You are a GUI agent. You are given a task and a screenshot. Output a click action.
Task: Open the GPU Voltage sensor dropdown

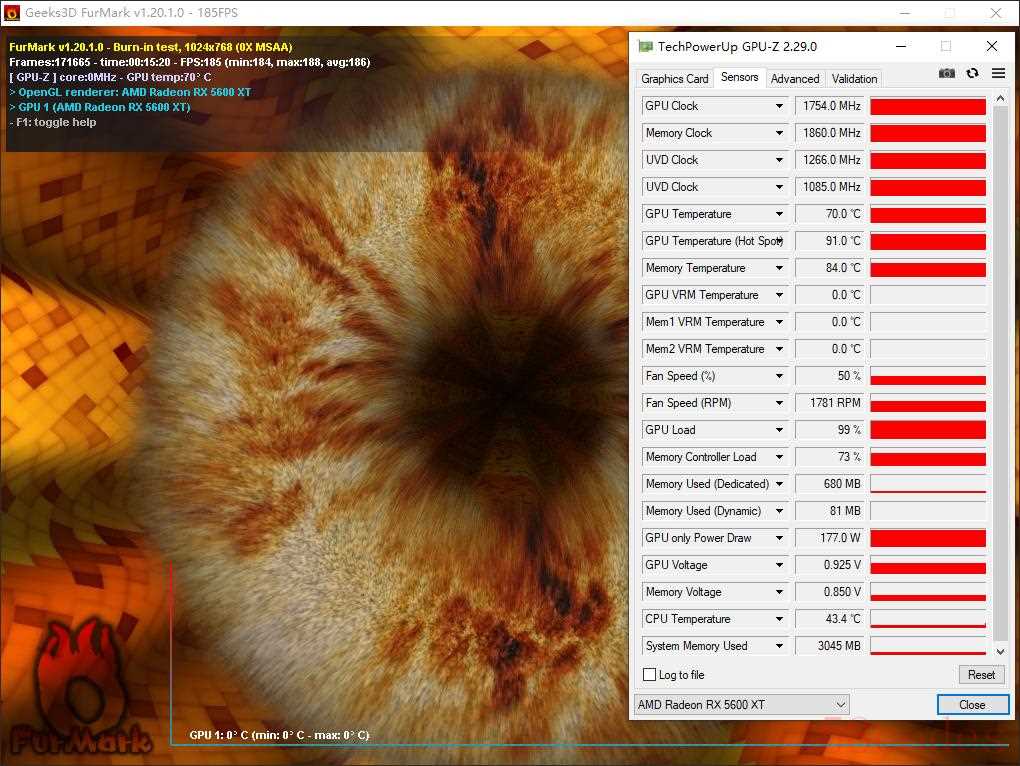[779, 565]
